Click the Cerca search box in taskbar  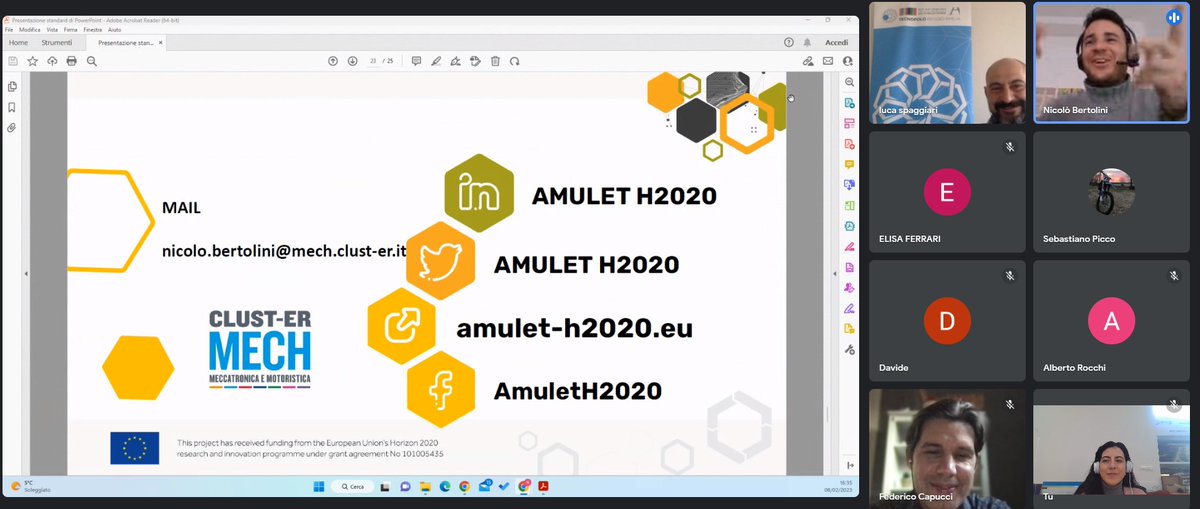[x=355, y=486]
